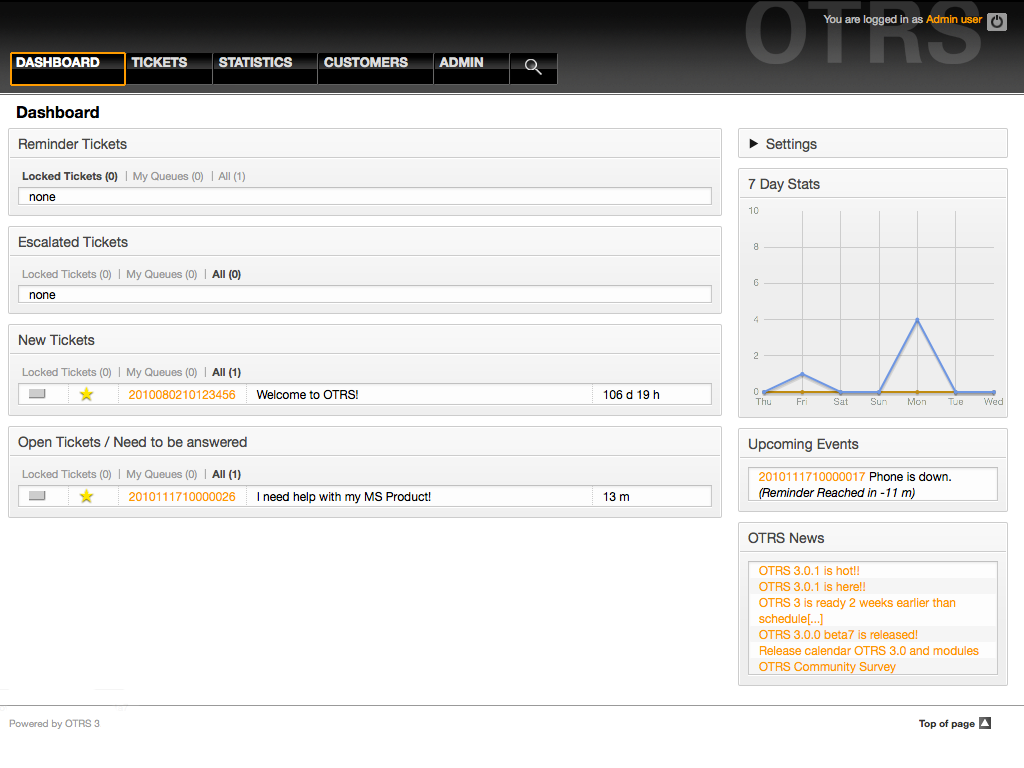Click the 'Open Tickets / Need to be answered' header
1024x768 pixels.
[364, 441]
